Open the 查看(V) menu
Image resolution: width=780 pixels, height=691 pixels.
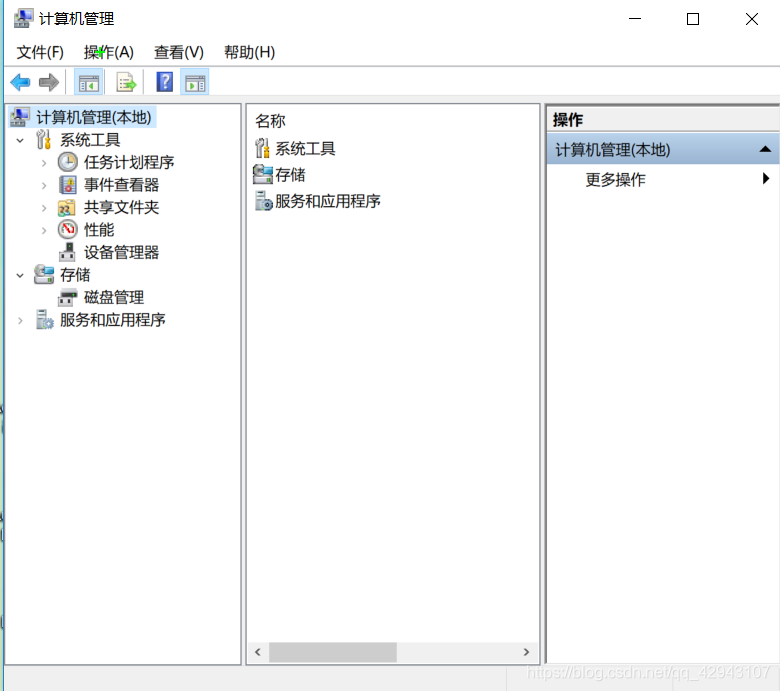(x=178, y=52)
